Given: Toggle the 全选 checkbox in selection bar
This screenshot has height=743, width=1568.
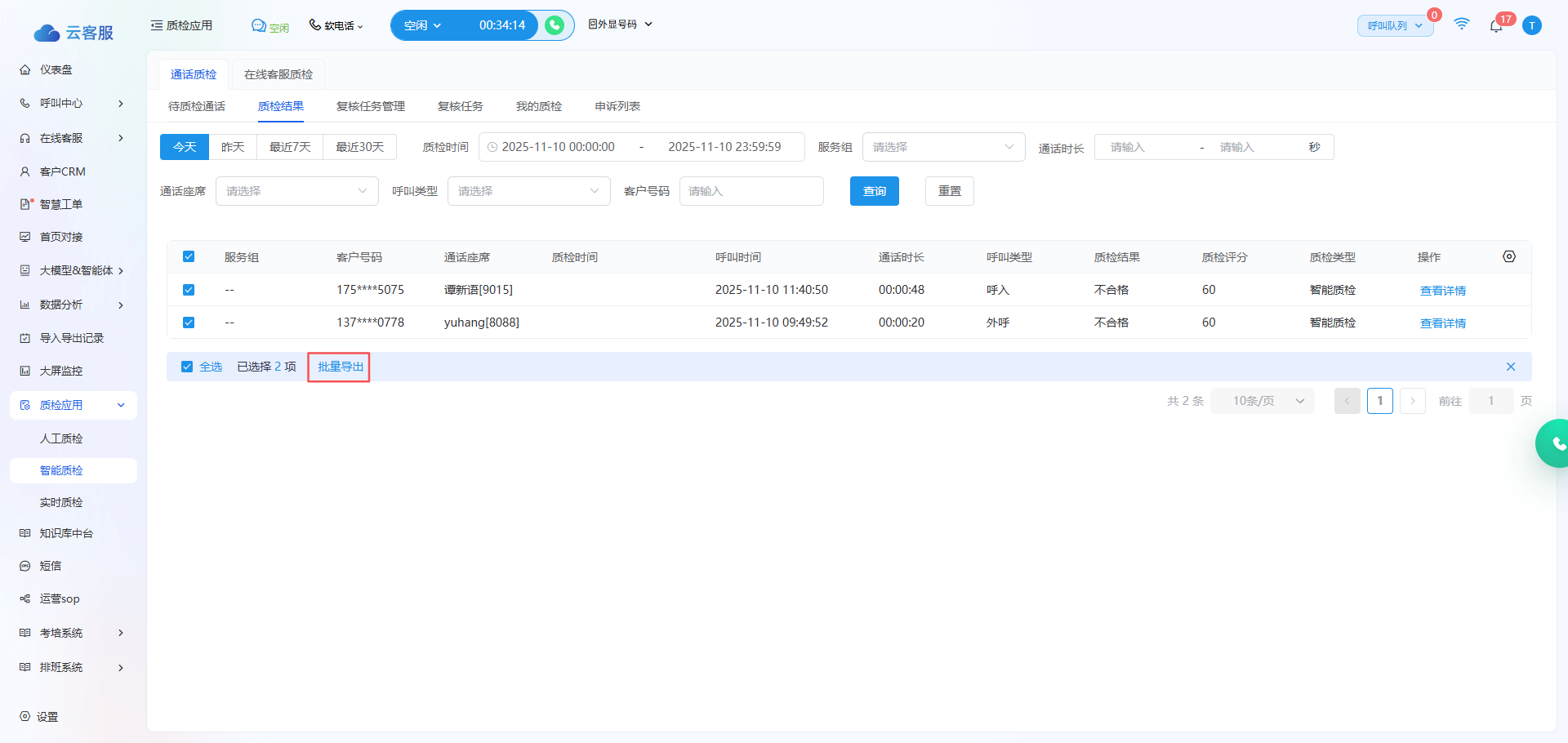Looking at the screenshot, I should 187,367.
